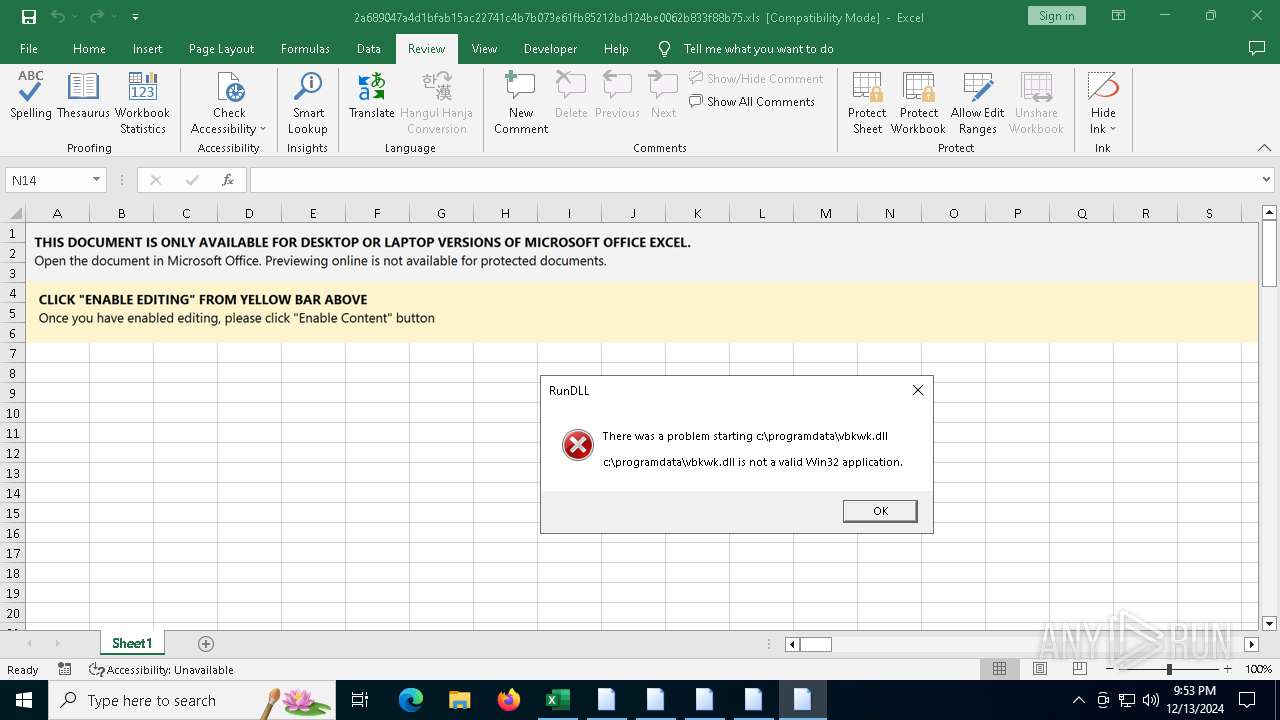Switch to the Home tab

tap(89, 48)
